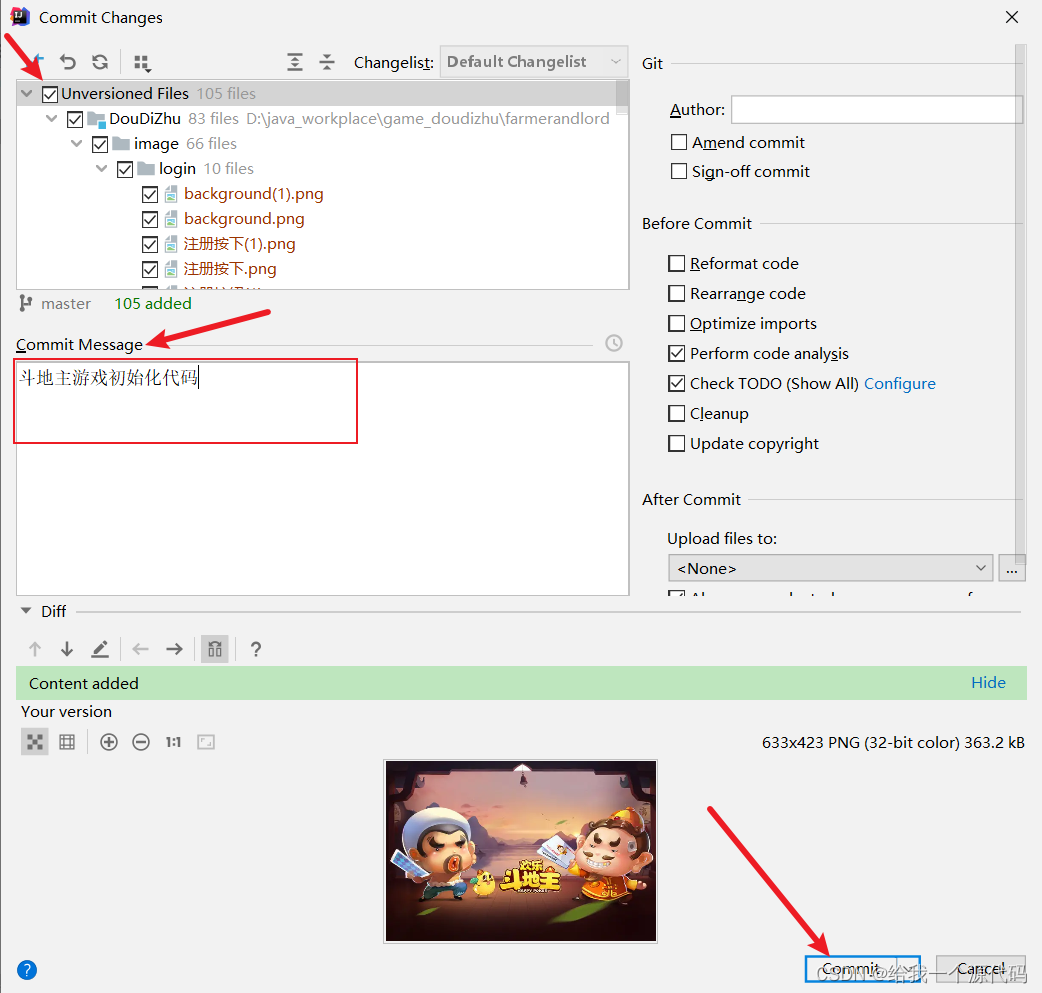Click the zoom out minus icon
The width and height of the screenshot is (1042, 993).
pos(141,742)
